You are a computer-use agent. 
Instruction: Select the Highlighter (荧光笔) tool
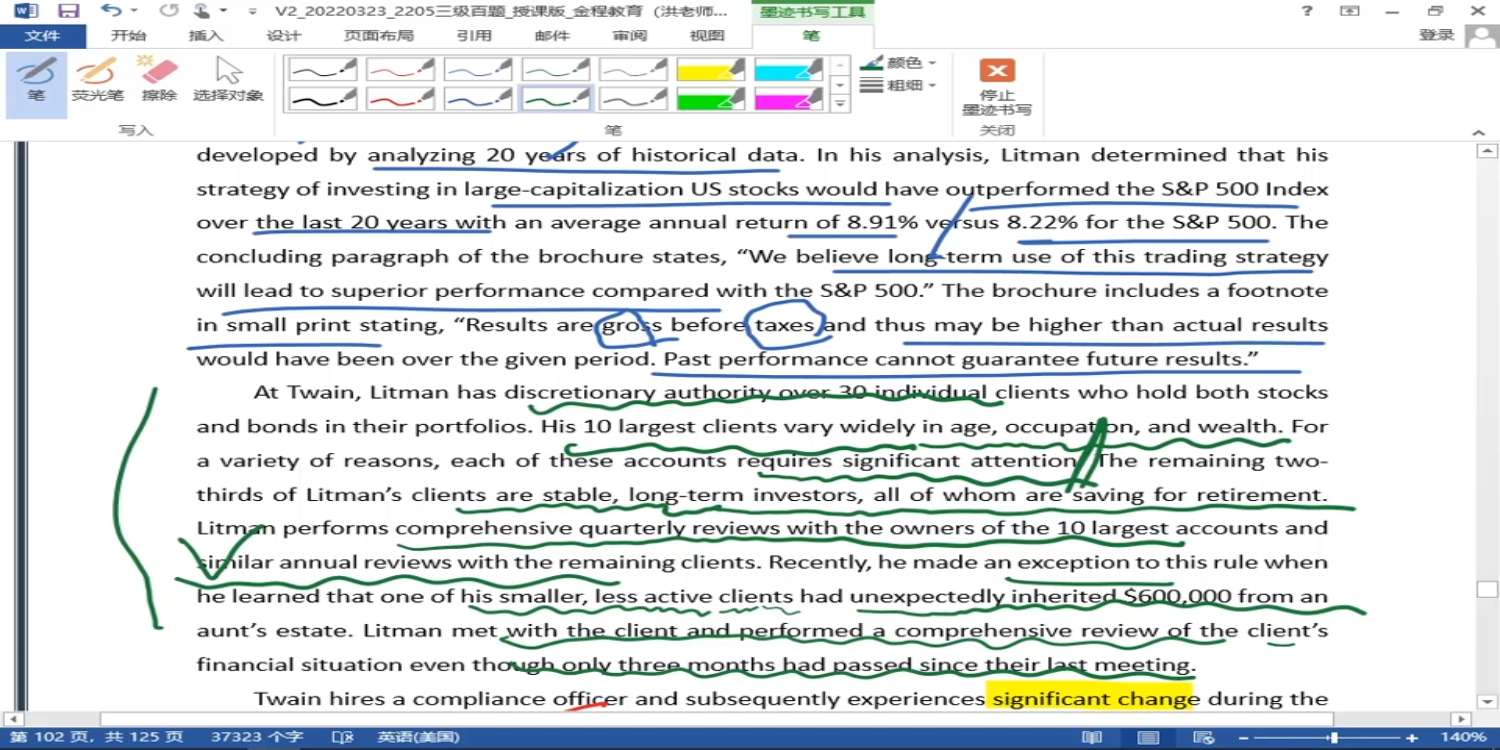coord(97,80)
